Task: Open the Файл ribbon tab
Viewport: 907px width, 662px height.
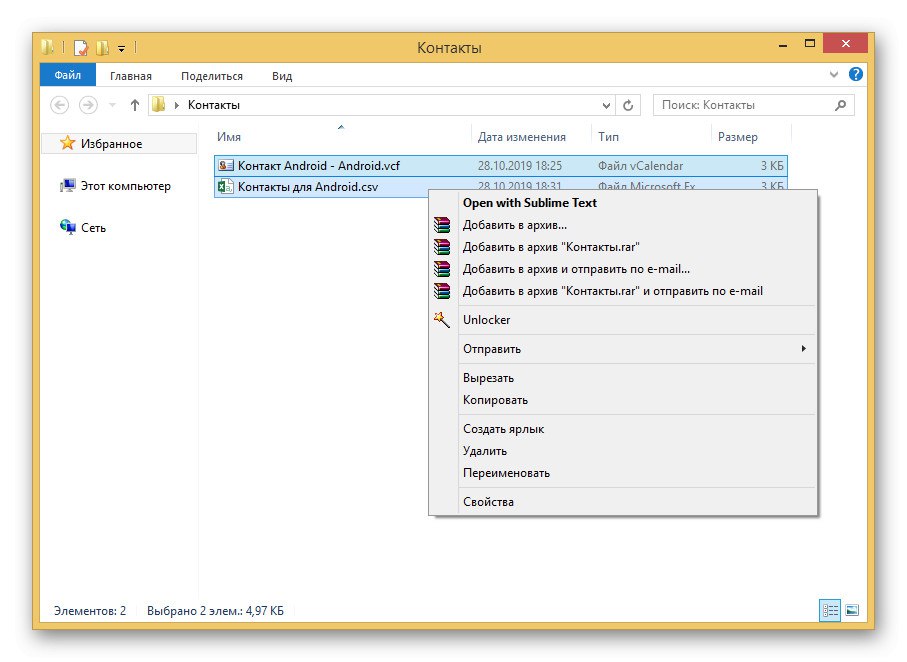Action: click(x=68, y=76)
